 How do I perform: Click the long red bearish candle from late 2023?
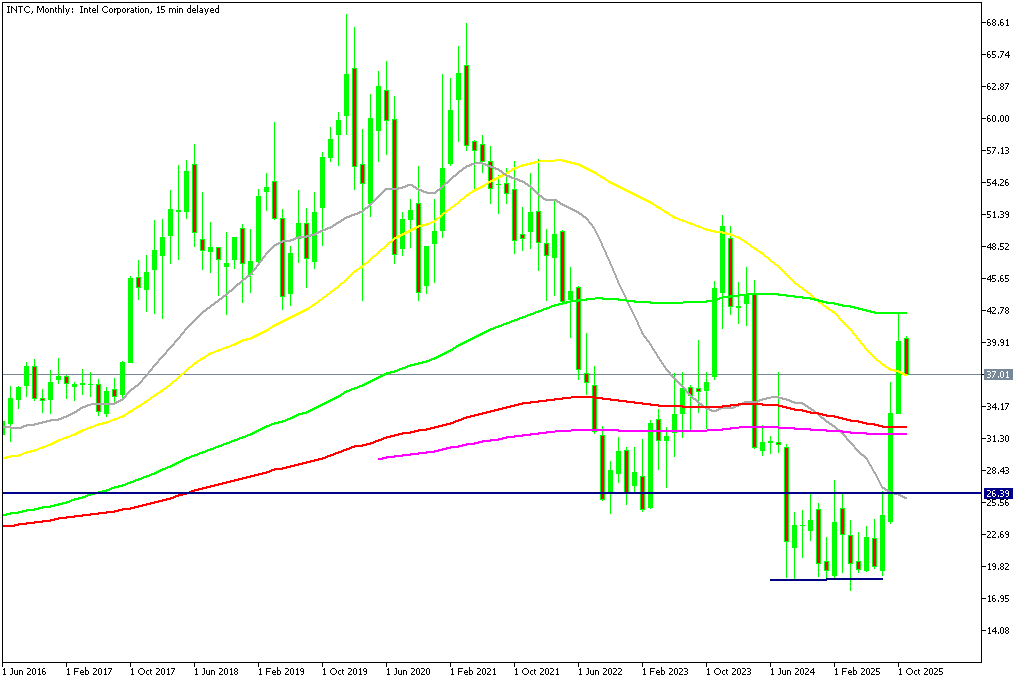755,370
